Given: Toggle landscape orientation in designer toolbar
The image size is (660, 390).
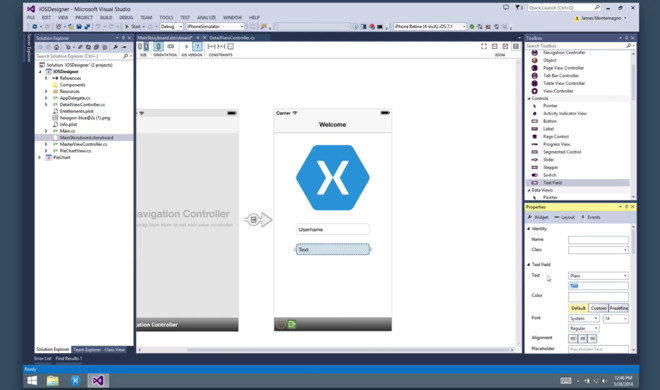Looking at the screenshot, I should click(170, 46).
